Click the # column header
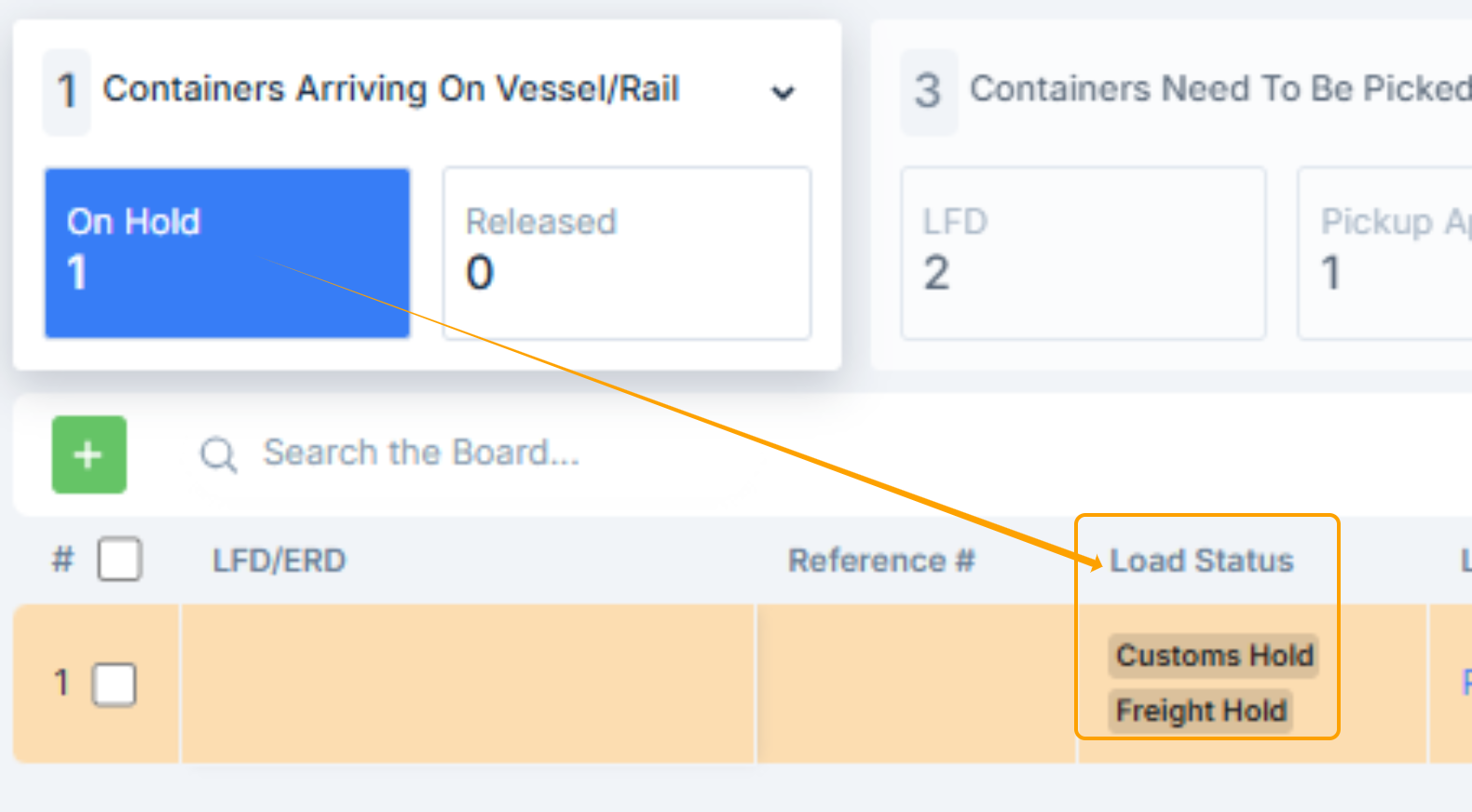The height and width of the screenshot is (812, 1472). click(x=62, y=561)
